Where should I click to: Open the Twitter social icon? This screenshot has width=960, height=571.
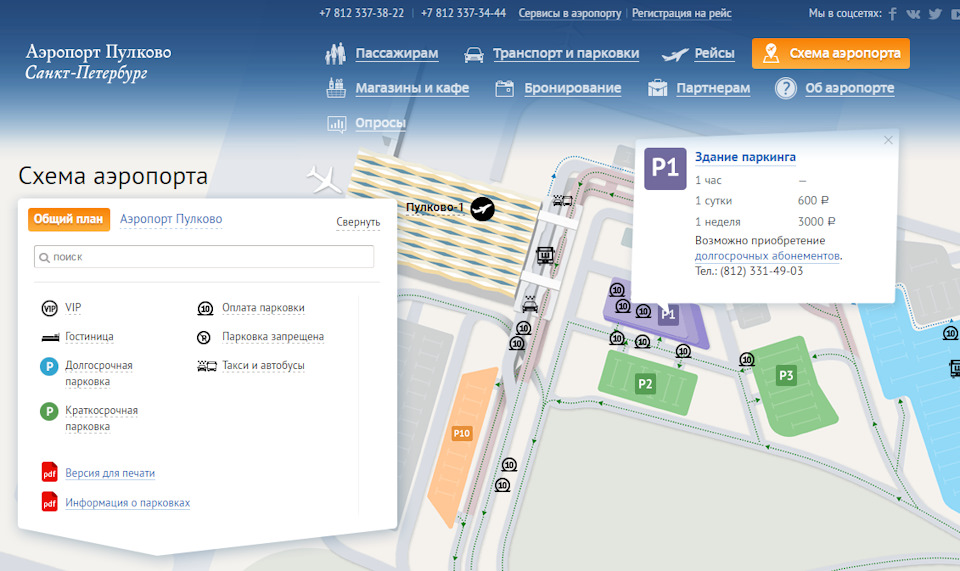click(x=935, y=14)
